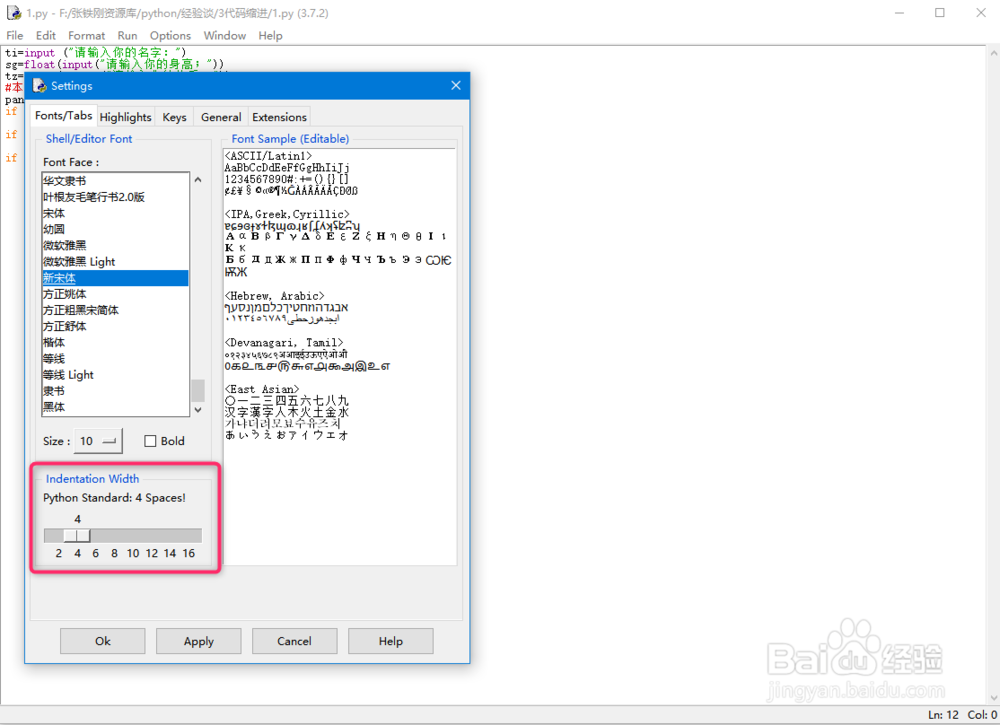Select font 幼圆
This screenshot has width=1000, height=725.
tap(115, 229)
